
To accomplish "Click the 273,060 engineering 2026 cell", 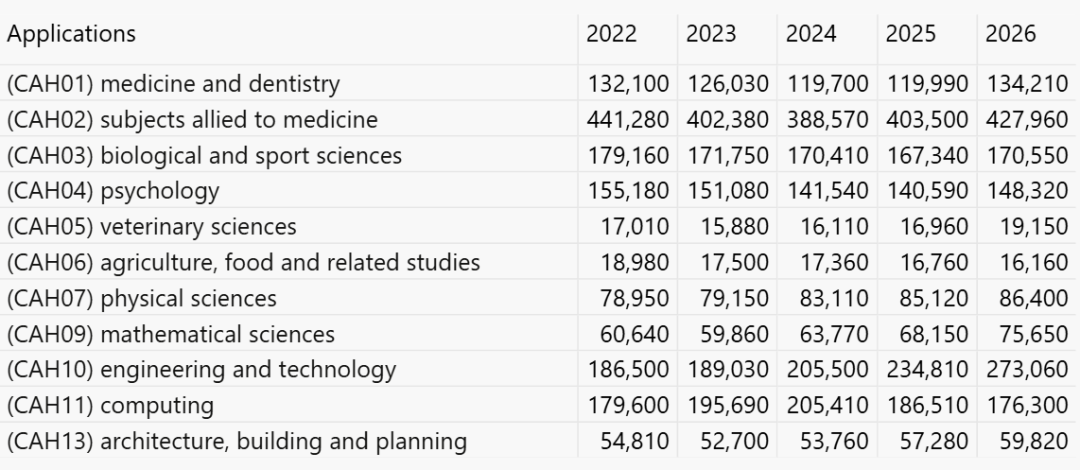I will [1028, 371].
